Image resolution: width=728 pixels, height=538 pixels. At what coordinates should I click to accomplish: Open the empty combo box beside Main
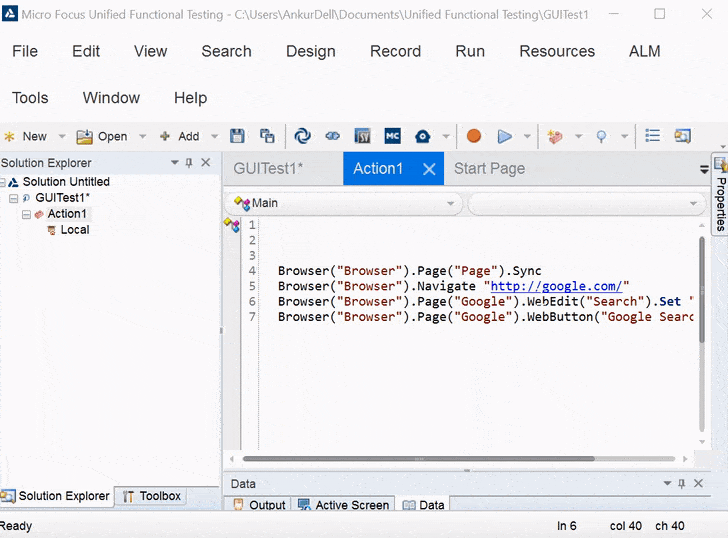(586, 203)
